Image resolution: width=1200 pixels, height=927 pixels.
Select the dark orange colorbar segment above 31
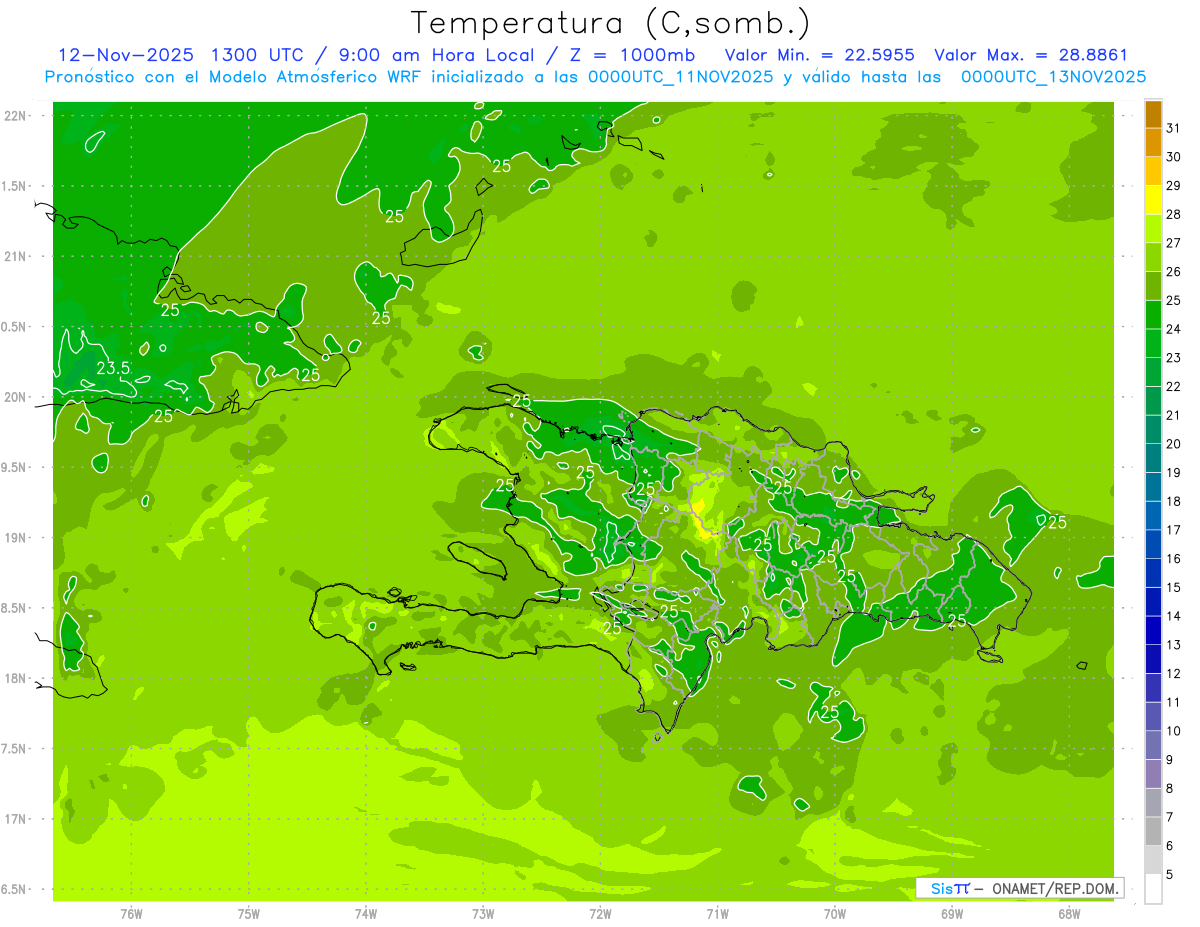(x=1153, y=114)
